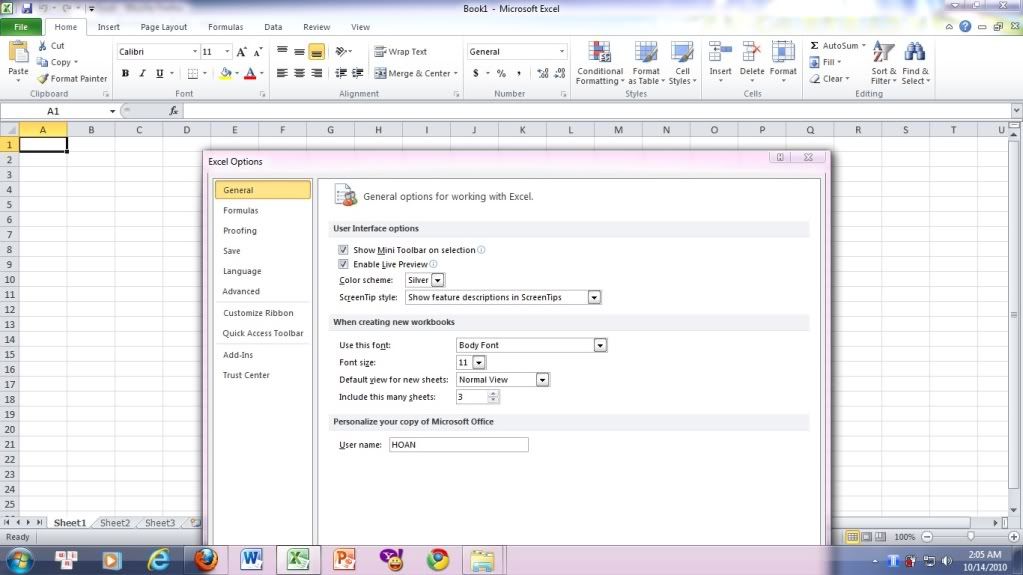Apply the Font Color letter A
1023x575 pixels.
coord(249,74)
